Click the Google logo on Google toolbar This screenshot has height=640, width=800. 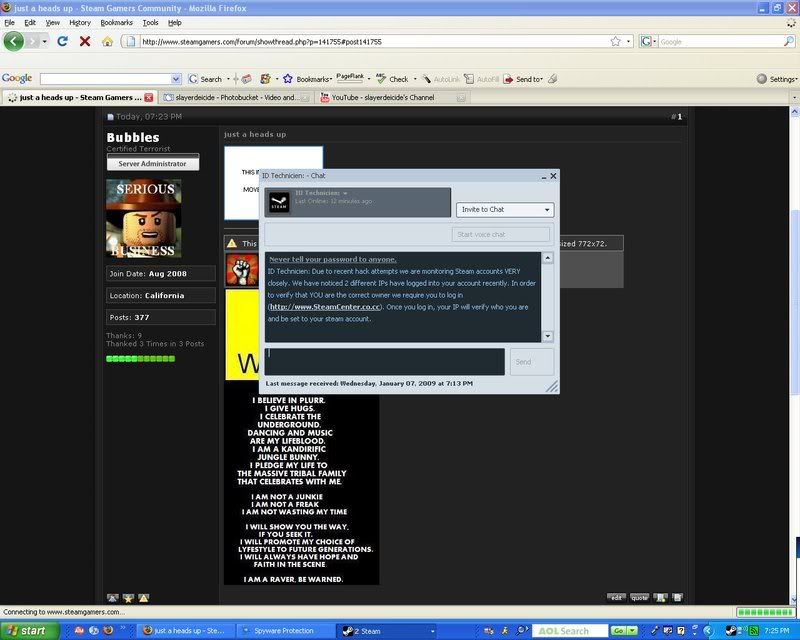click(17, 78)
